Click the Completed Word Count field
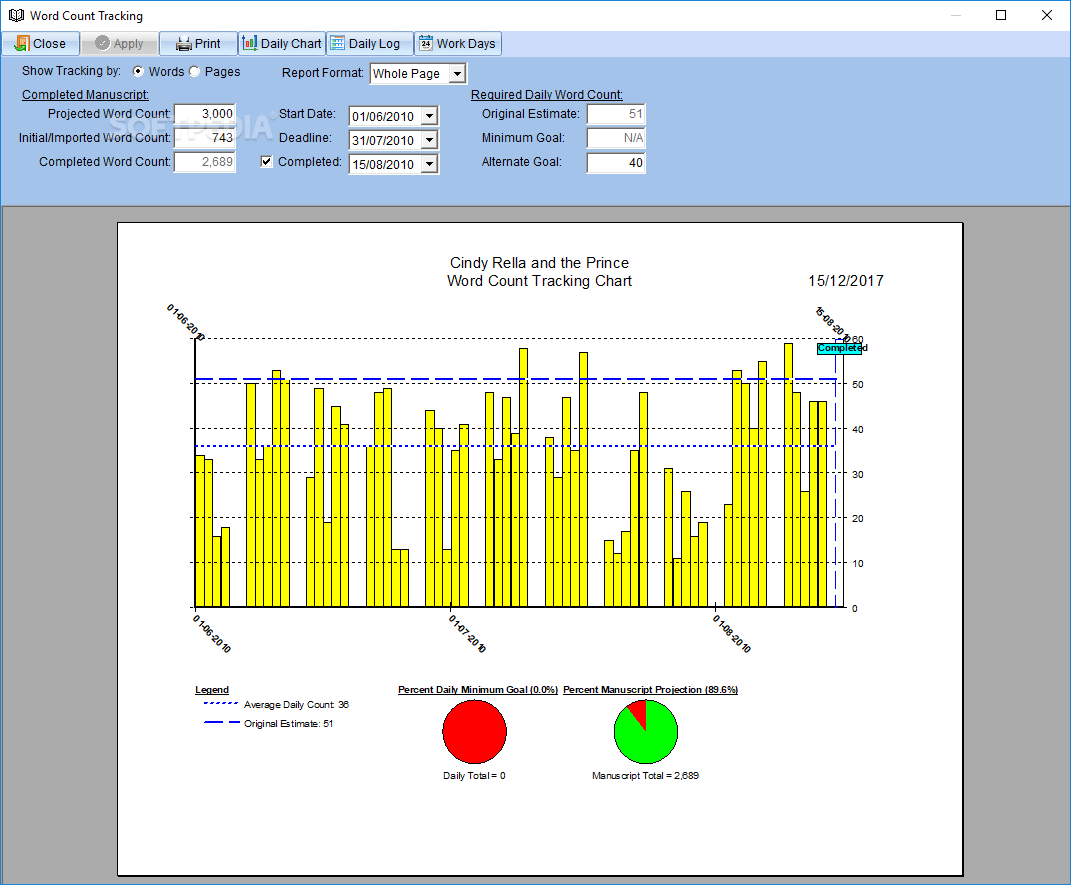The width and height of the screenshot is (1071, 885). click(x=204, y=162)
